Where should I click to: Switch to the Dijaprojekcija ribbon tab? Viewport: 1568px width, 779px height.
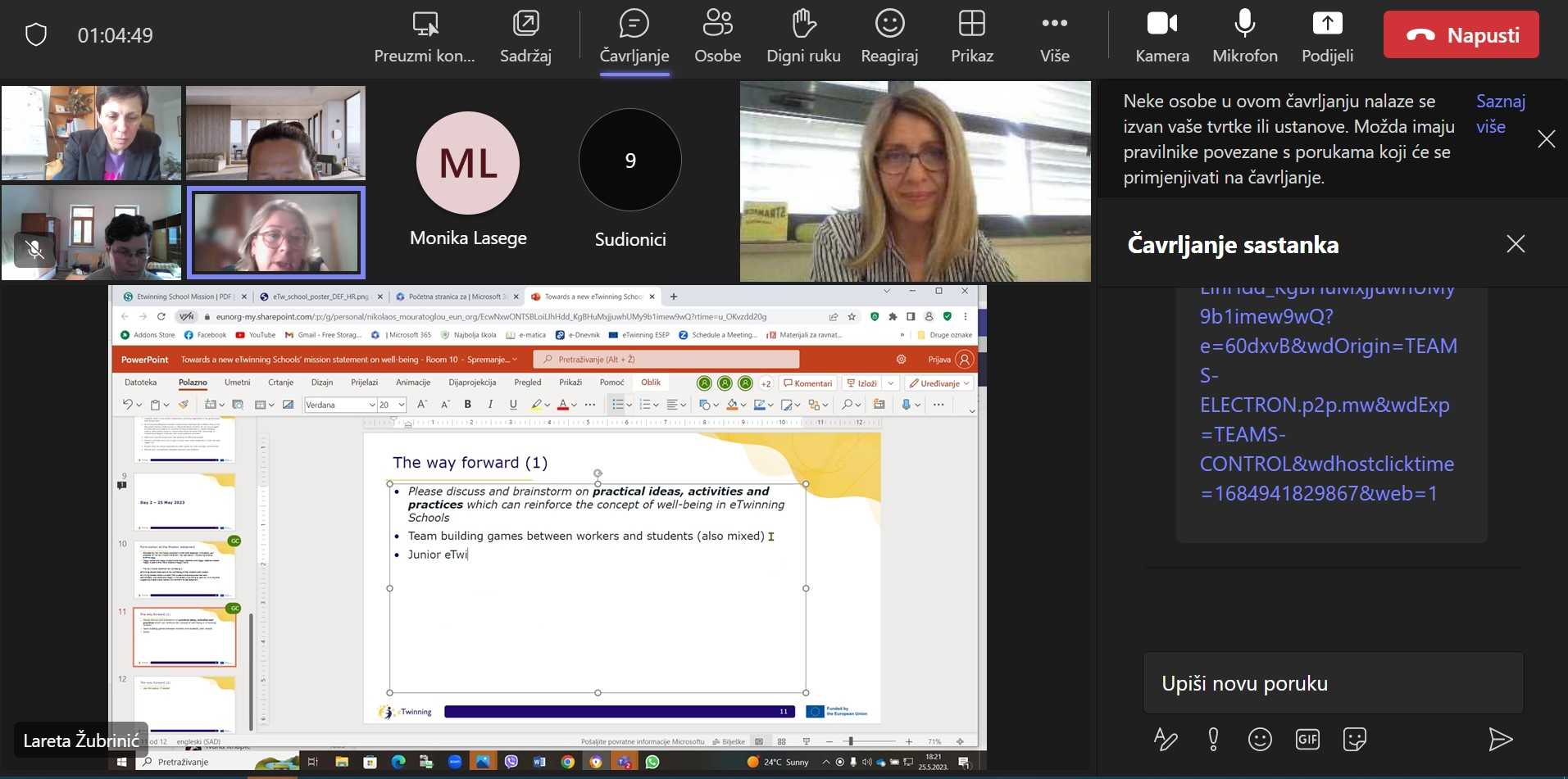point(472,383)
